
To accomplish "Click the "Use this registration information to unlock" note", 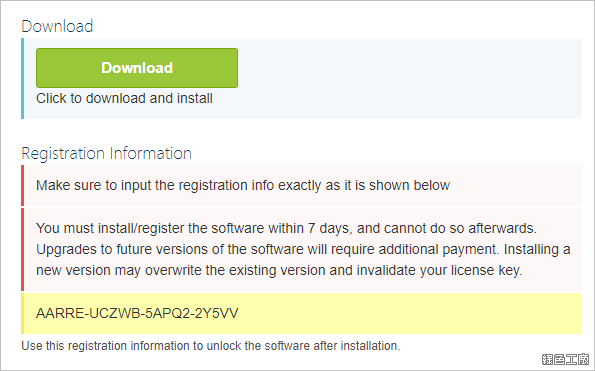I will pos(211,346).
